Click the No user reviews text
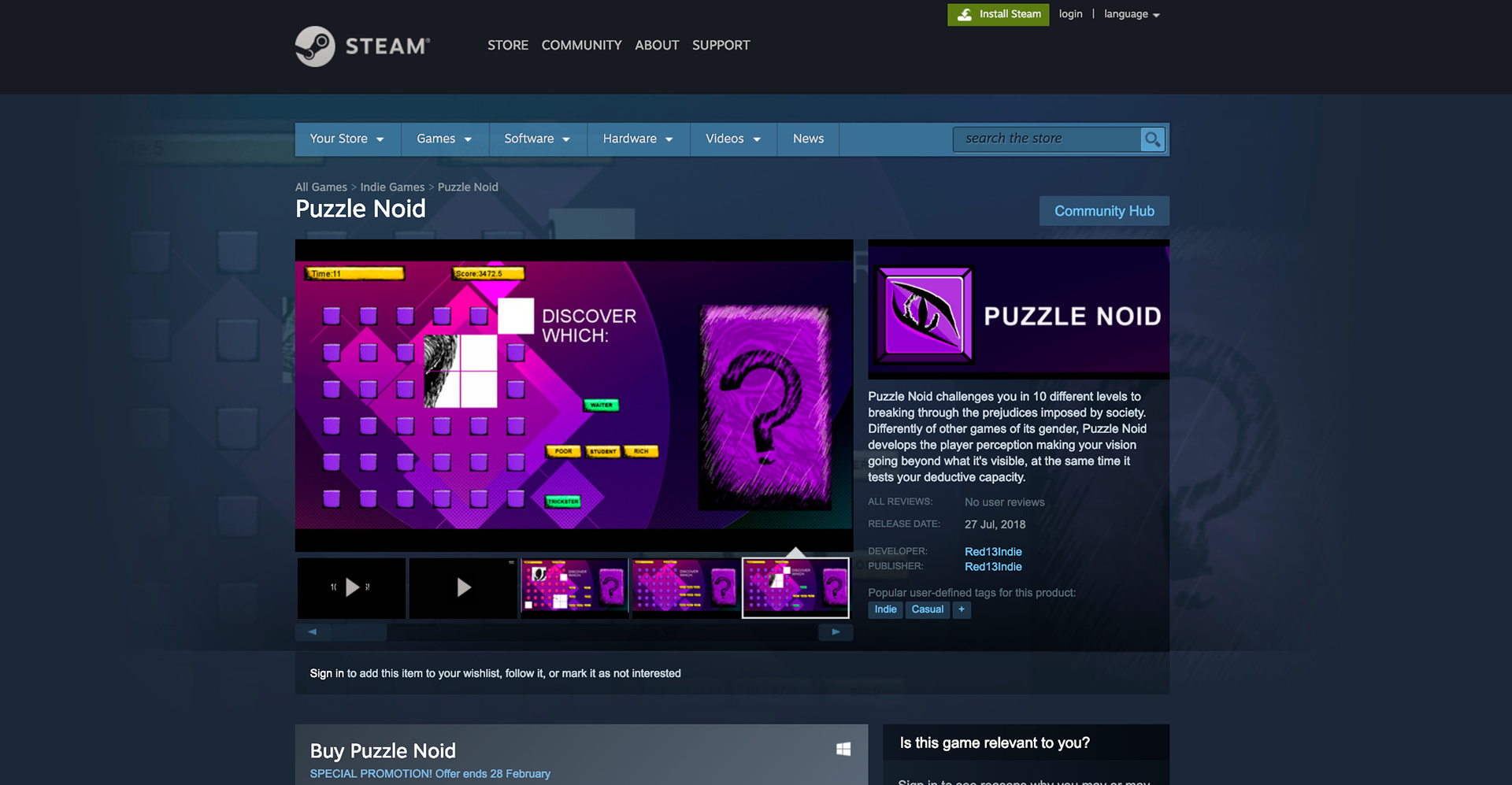1512x785 pixels. click(1005, 502)
